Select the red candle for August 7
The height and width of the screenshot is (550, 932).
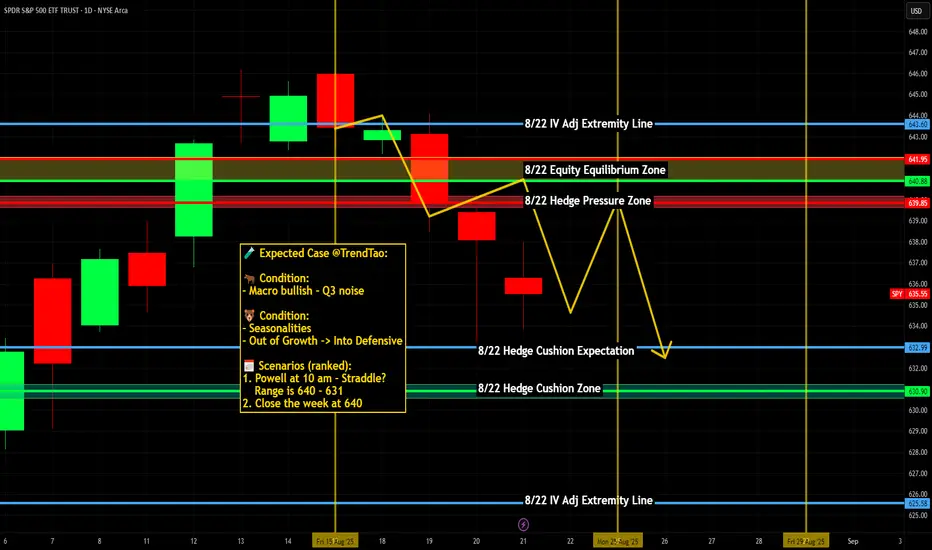tap(52, 320)
